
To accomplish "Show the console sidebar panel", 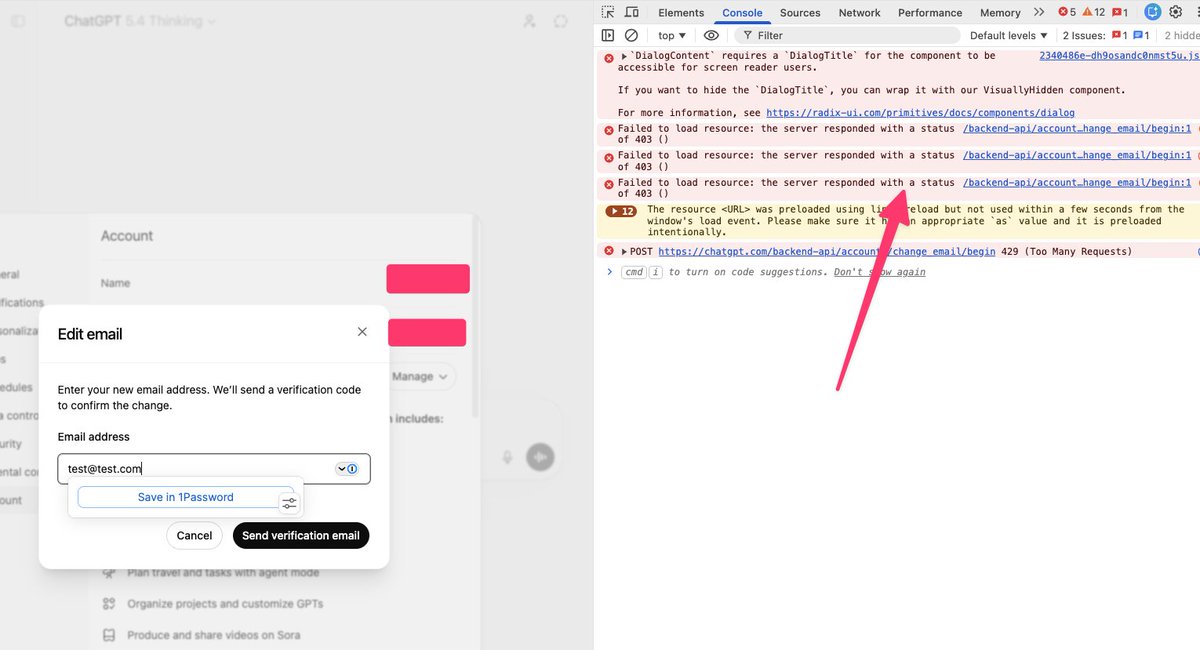I will tap(608, 35).
